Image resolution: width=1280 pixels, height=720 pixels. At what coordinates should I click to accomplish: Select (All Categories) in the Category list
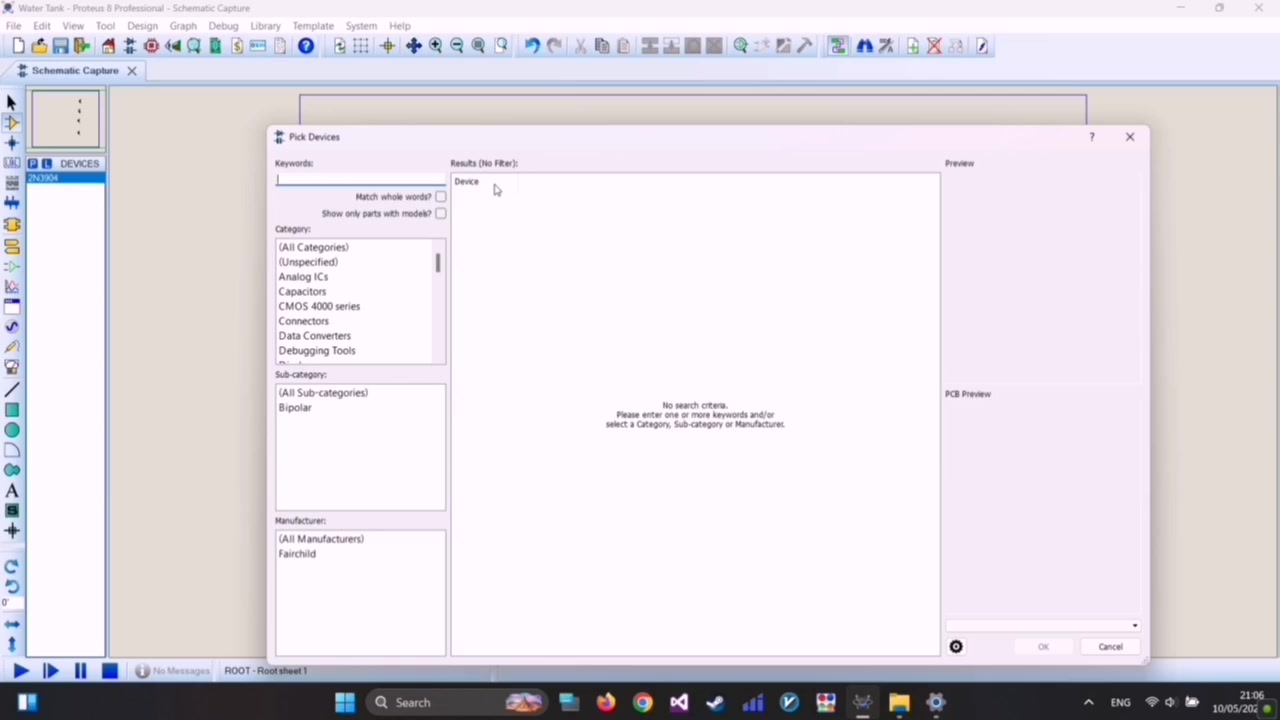pyautogui.click(x=313, y=247)
